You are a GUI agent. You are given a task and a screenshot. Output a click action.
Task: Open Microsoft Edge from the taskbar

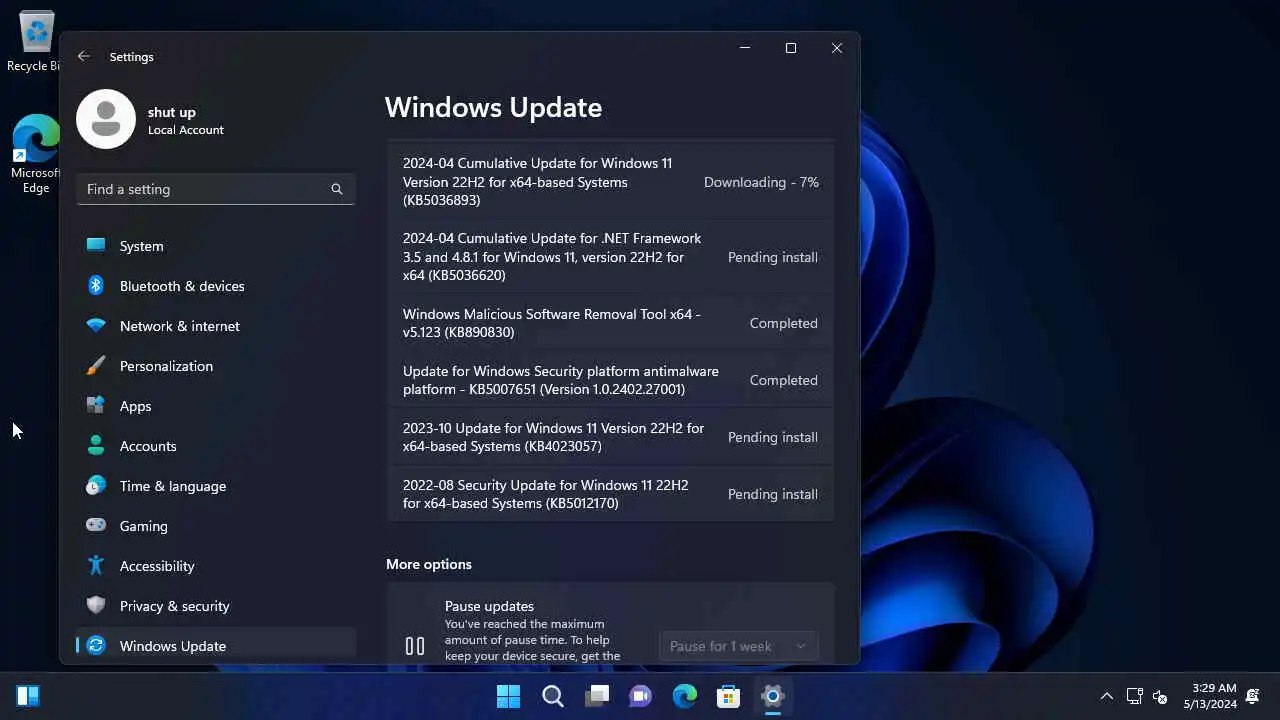pyautogui.click(x=685, y=696)
